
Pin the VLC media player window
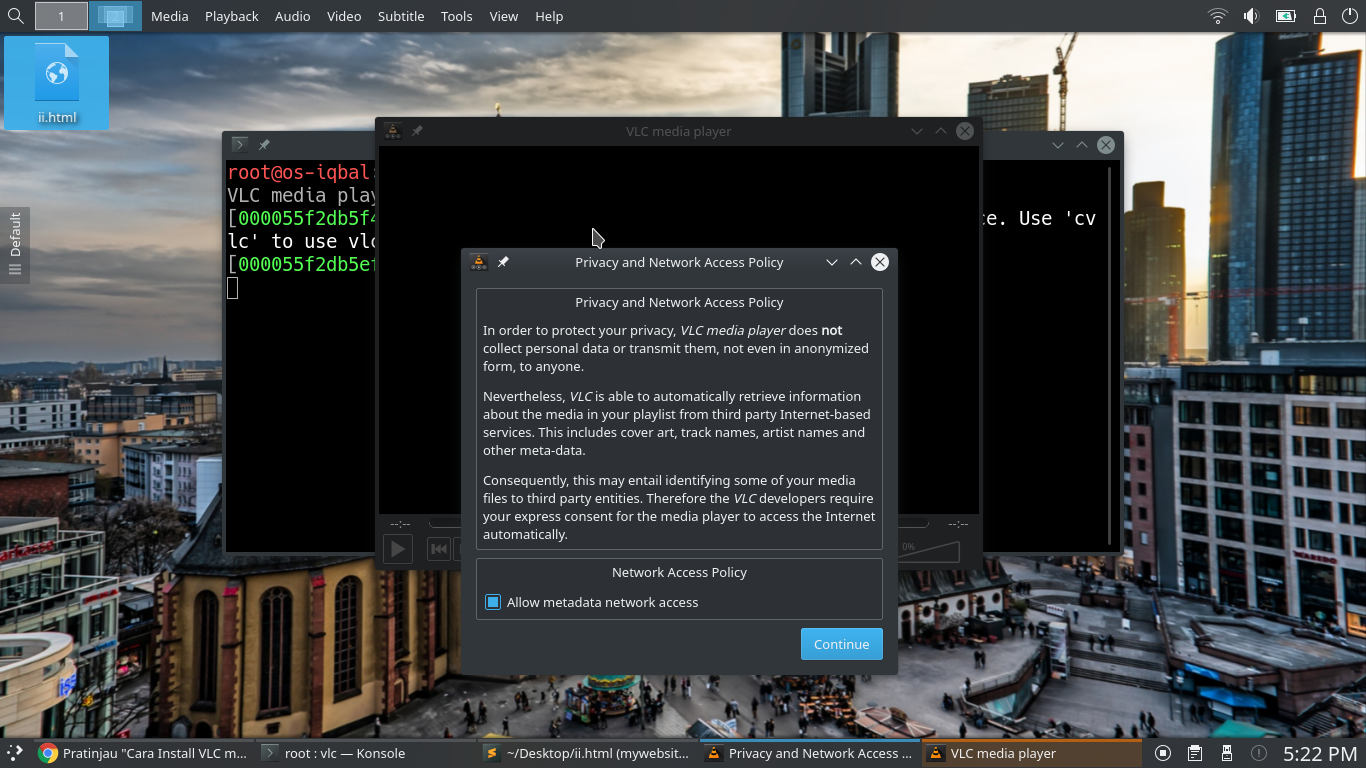click(417, 131)
